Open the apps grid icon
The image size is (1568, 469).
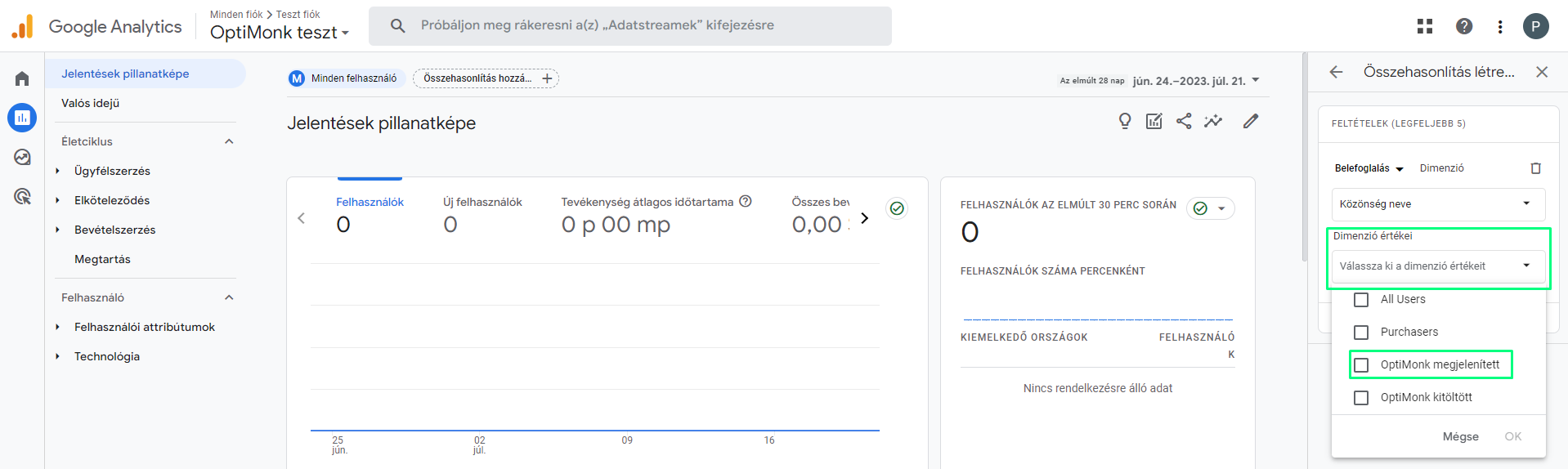tap(1425, 26)
